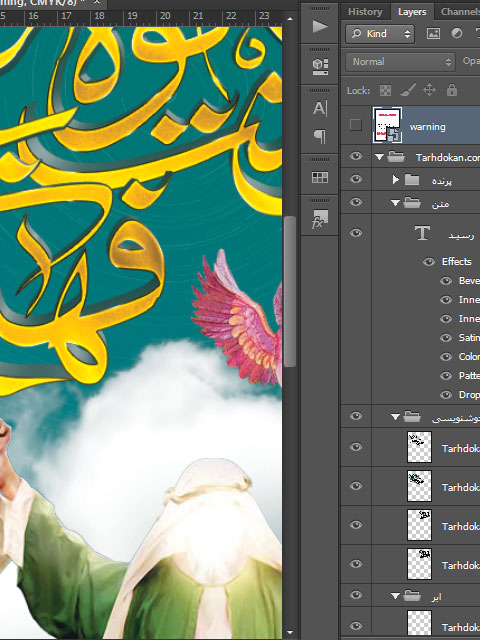Image resolution: width=480 pixels, height=640 pixels.
Task: Select the رسید layer name
Action: click(461, 236)
